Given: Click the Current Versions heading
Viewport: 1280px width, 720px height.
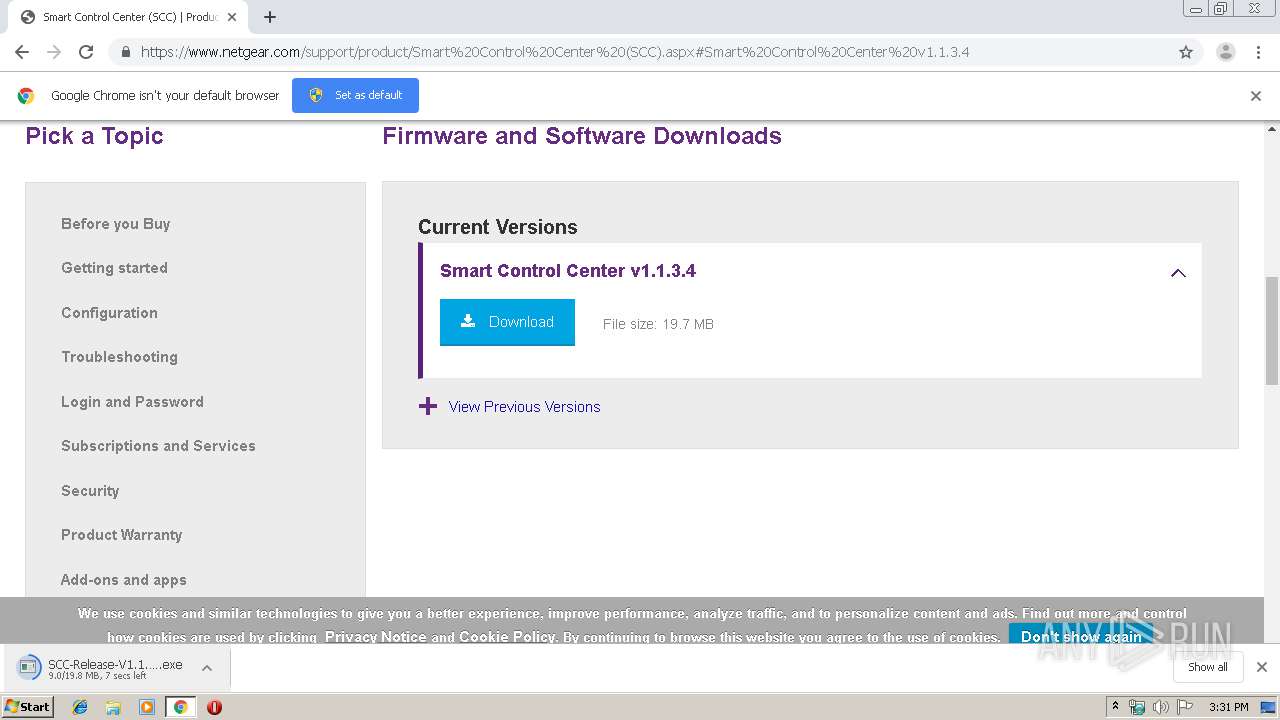Looking at the screenshot, I should (x=498, y=227).
